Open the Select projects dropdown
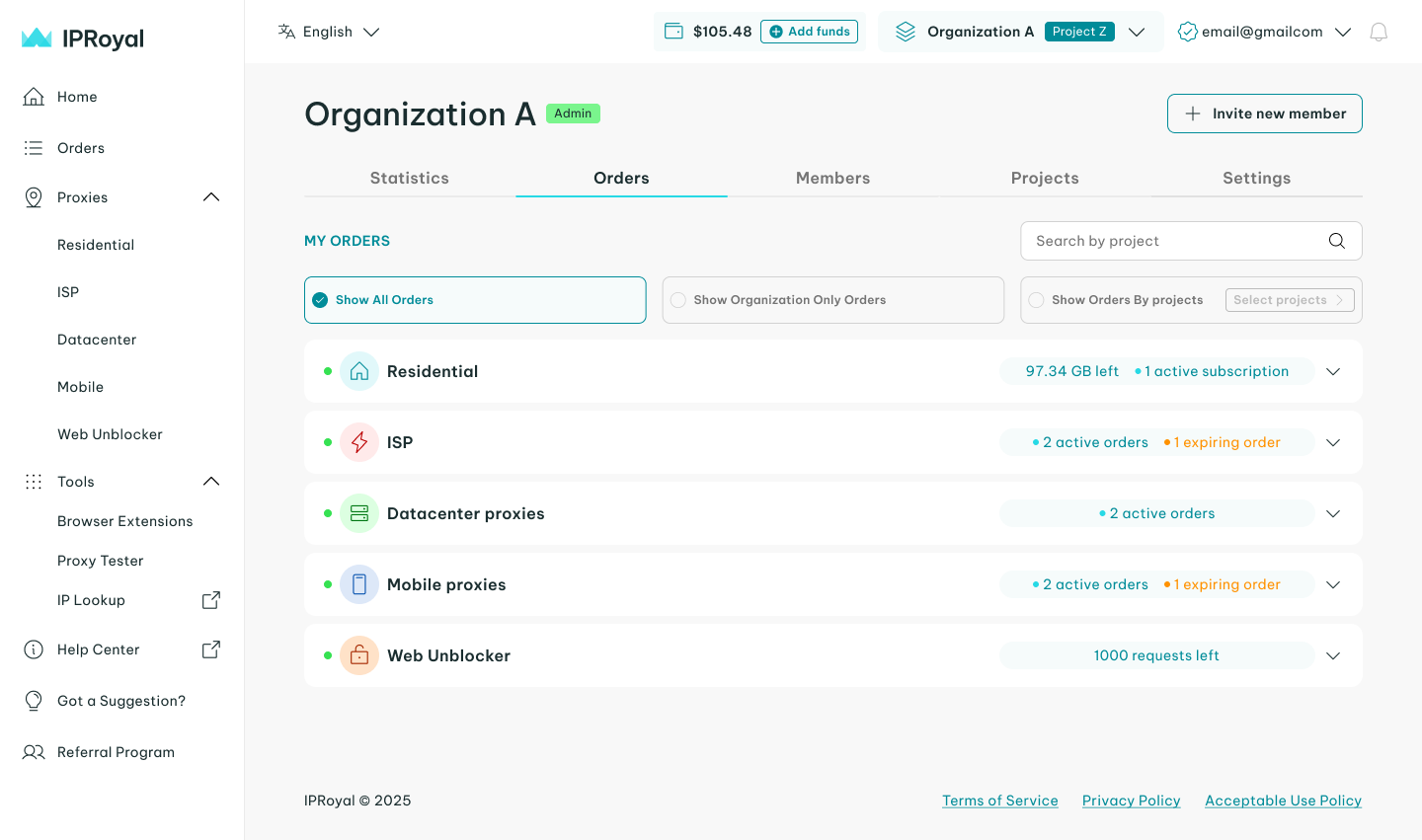The height and width of the screenshot is (840, 1422). (x=1289, y=300)
